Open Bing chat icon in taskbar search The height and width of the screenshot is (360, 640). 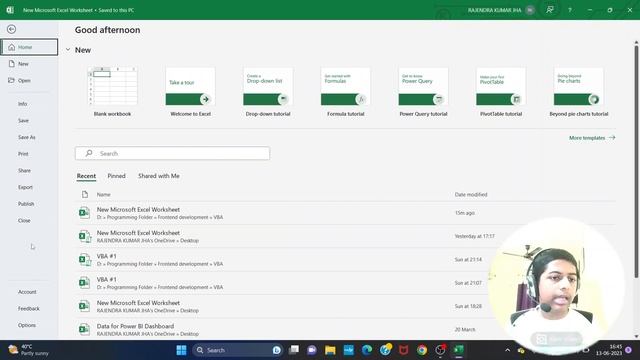click(x=277, y=350)
